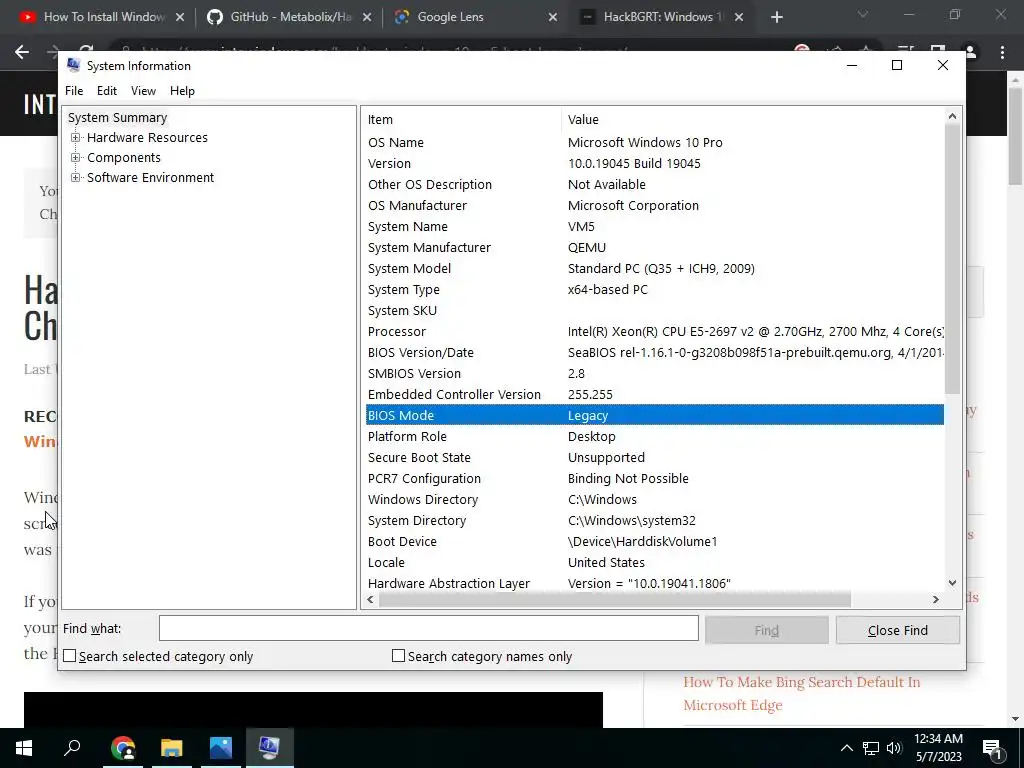The width and height of the screenshot is (1024, 768).
Task: Click System Information taskbar icon
Action: click(270, 747)
